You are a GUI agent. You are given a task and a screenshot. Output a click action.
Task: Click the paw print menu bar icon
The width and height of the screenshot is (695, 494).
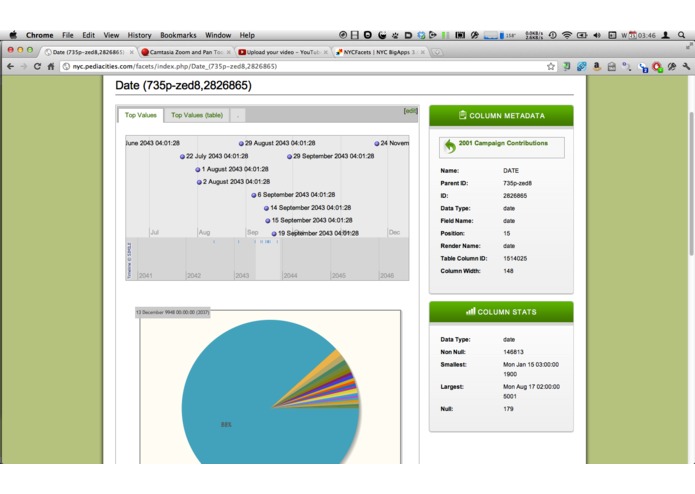395,35
